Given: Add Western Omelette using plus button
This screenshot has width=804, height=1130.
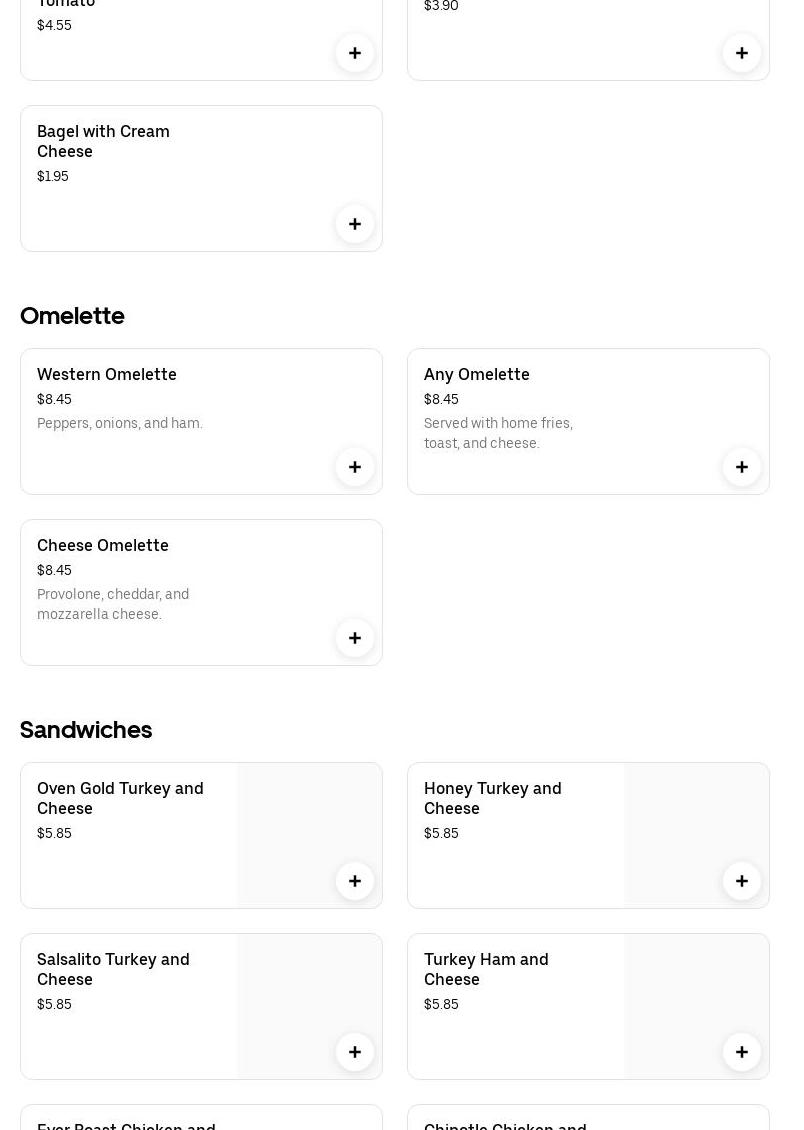Looking at the screenshot, I should pos(355,467).
